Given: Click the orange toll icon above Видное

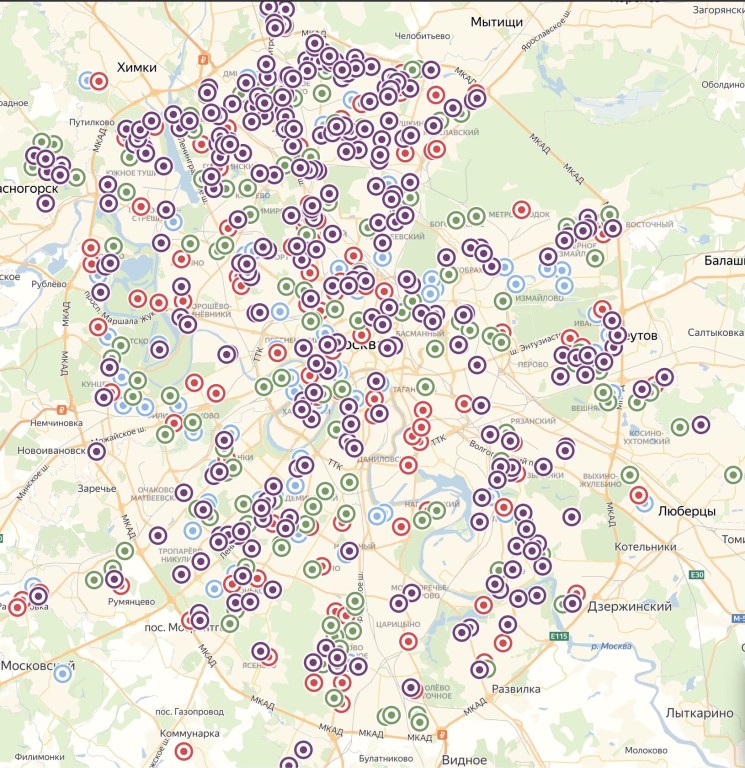Looking at the screenshot, I should [442, 734].
